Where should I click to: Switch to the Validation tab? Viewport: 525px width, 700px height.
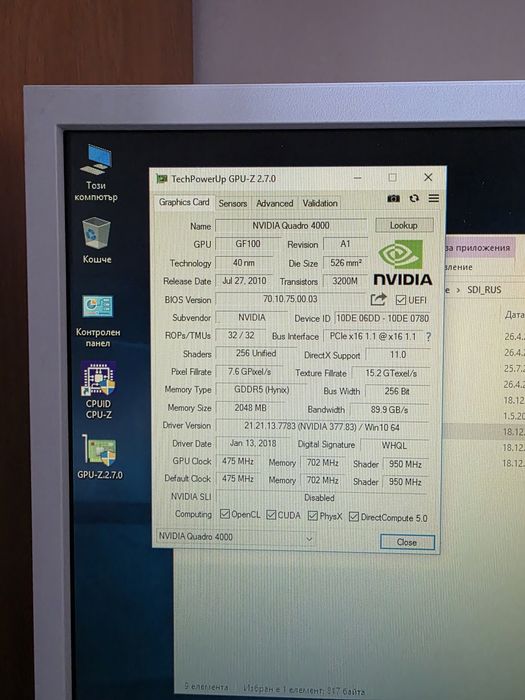(320, 203)
